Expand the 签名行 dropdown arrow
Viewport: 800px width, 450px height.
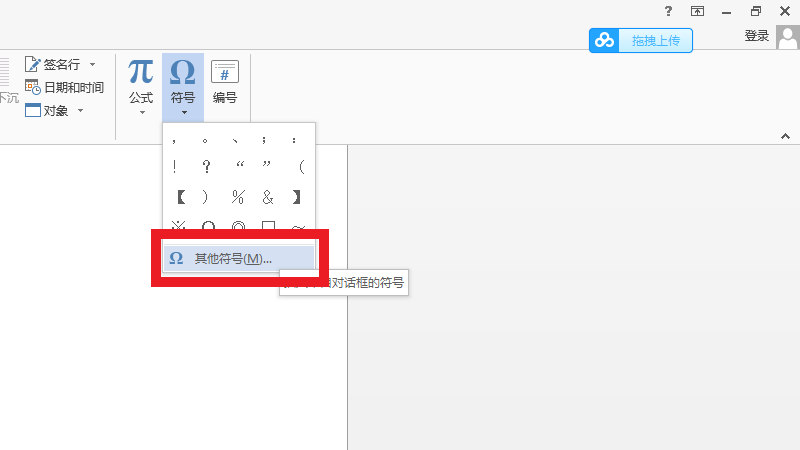coord(92,64)
